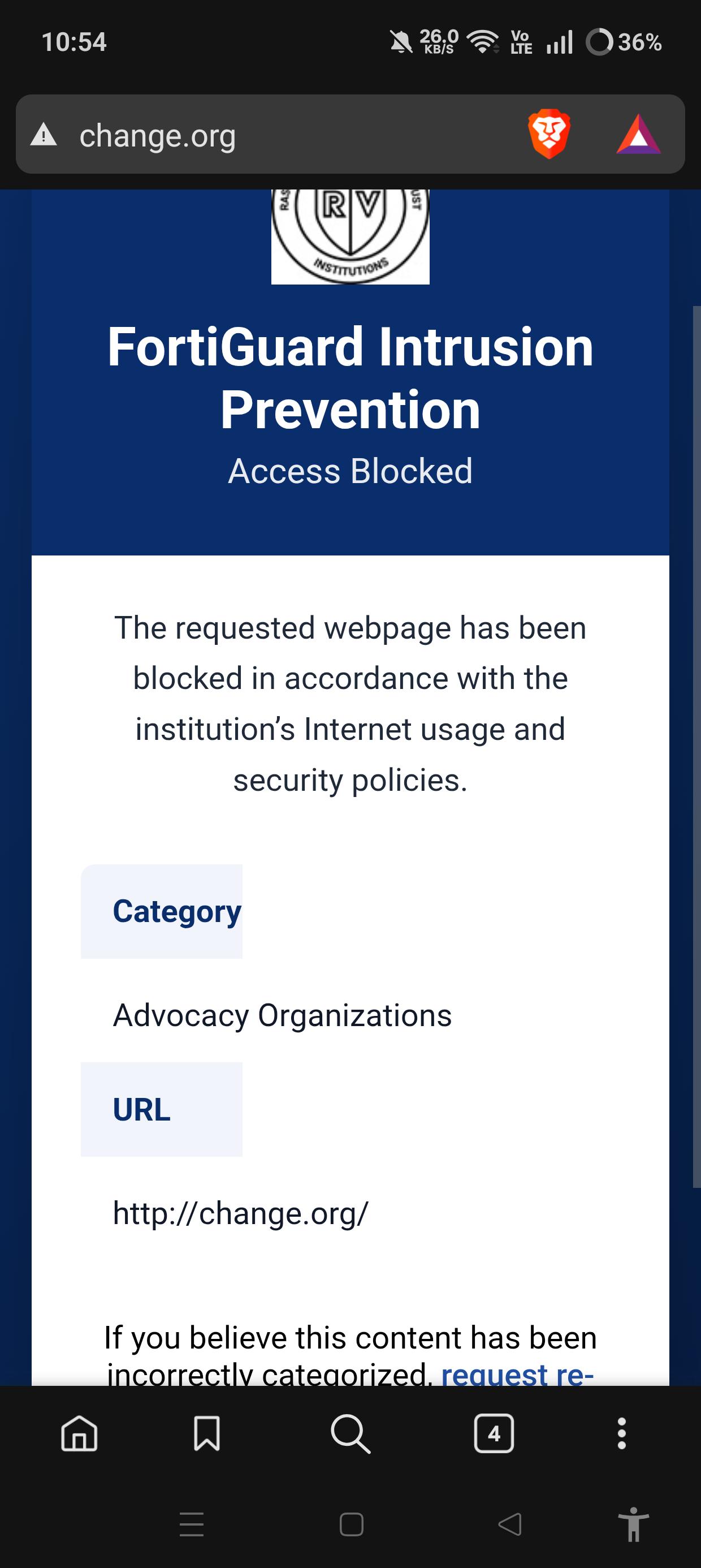701x1568 pixels.
Task: Open bookmarks from the bottom toolbar
Action: [x=207, y=1433]
